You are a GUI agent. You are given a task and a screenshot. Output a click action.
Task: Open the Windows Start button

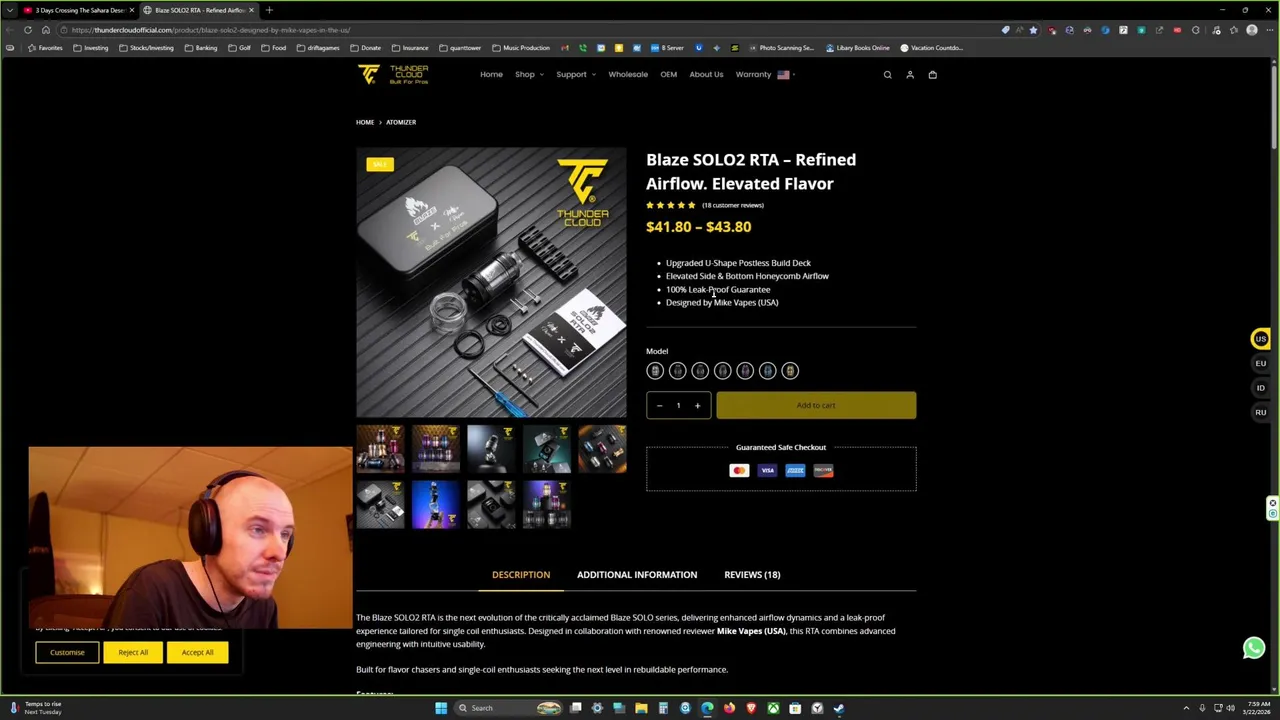440,708
